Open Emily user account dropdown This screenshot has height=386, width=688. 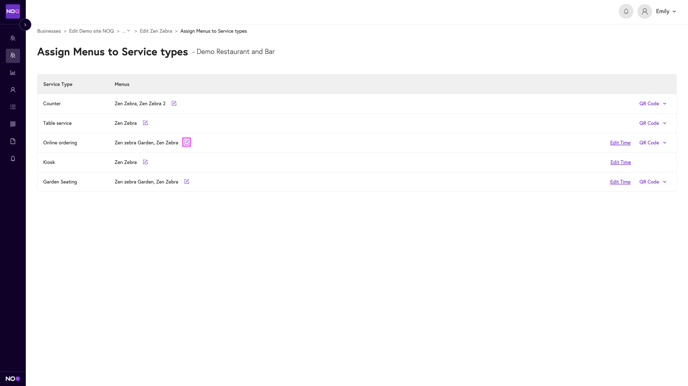pyautogui.click(x=666, y=11)
